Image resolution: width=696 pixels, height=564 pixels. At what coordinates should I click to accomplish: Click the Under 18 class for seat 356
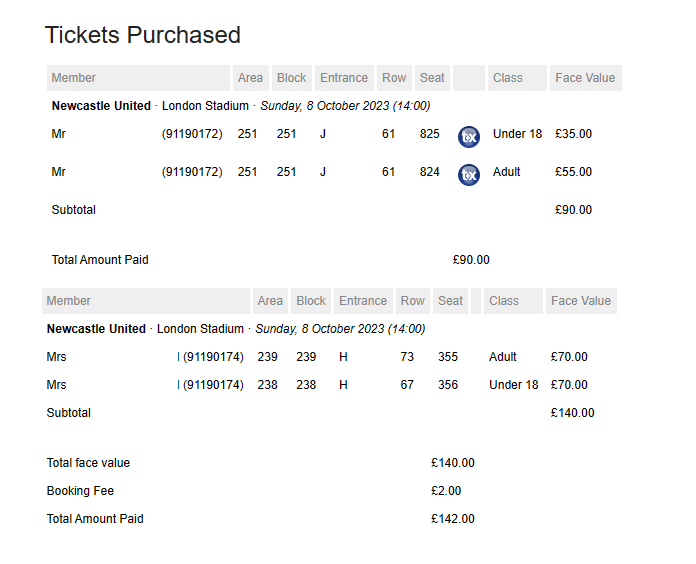click(513, 385)
